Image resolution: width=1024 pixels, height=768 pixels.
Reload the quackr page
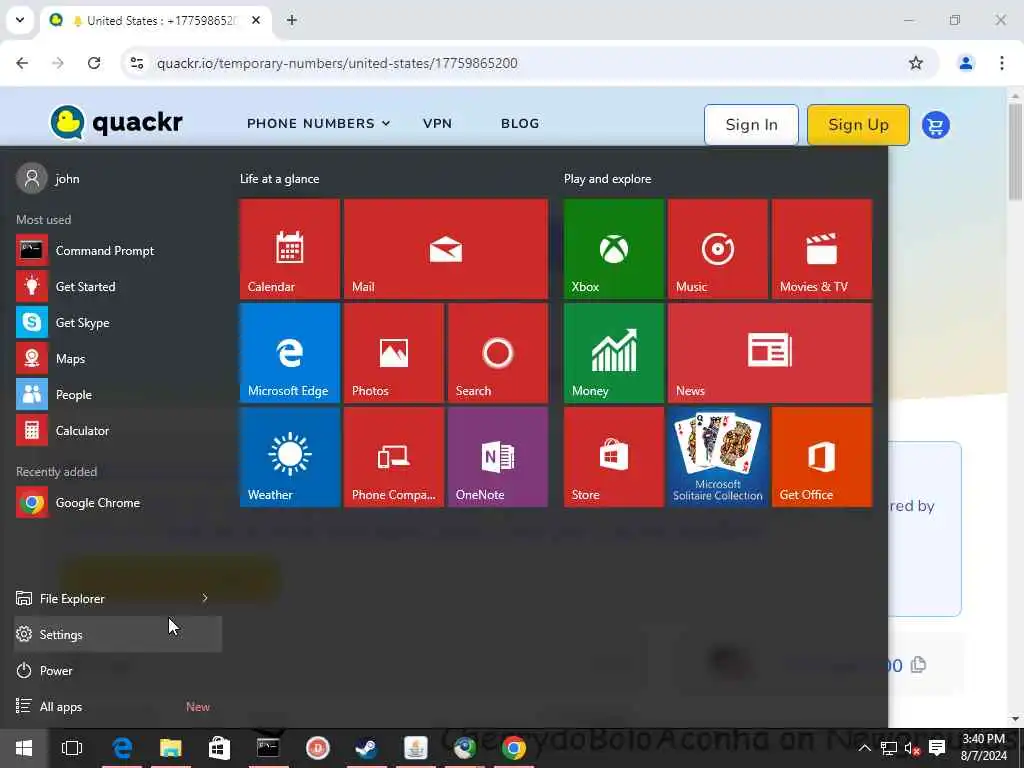click(x=94, y=63)
